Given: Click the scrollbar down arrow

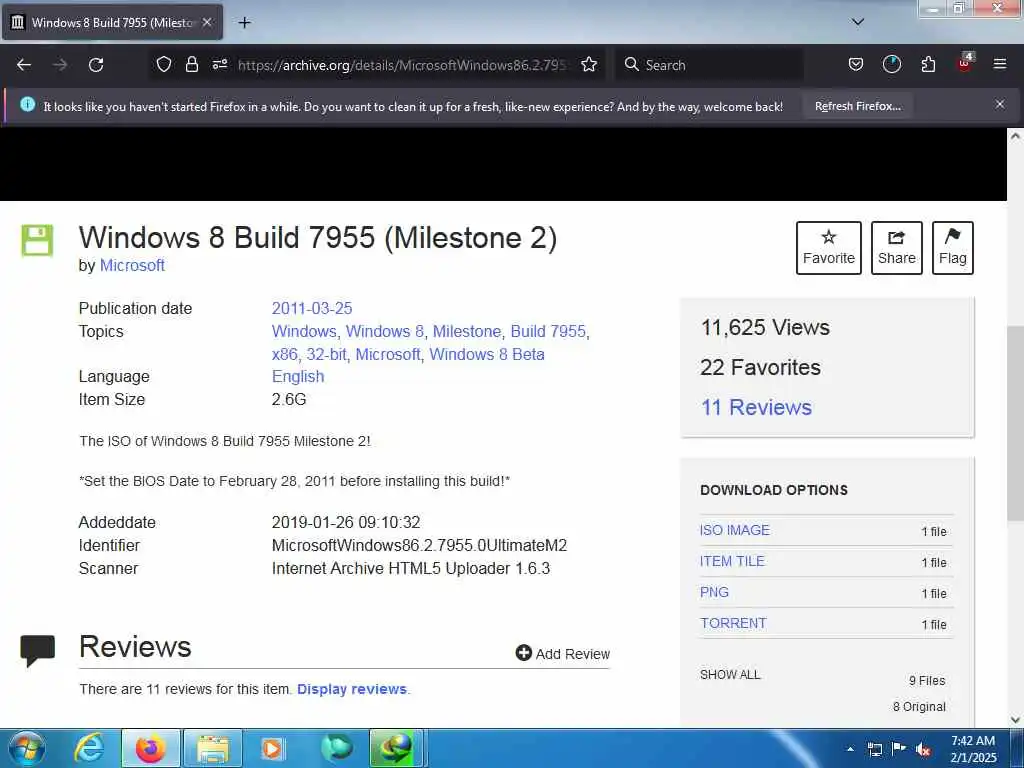Looking at the screenshot, I should 1015,720.
